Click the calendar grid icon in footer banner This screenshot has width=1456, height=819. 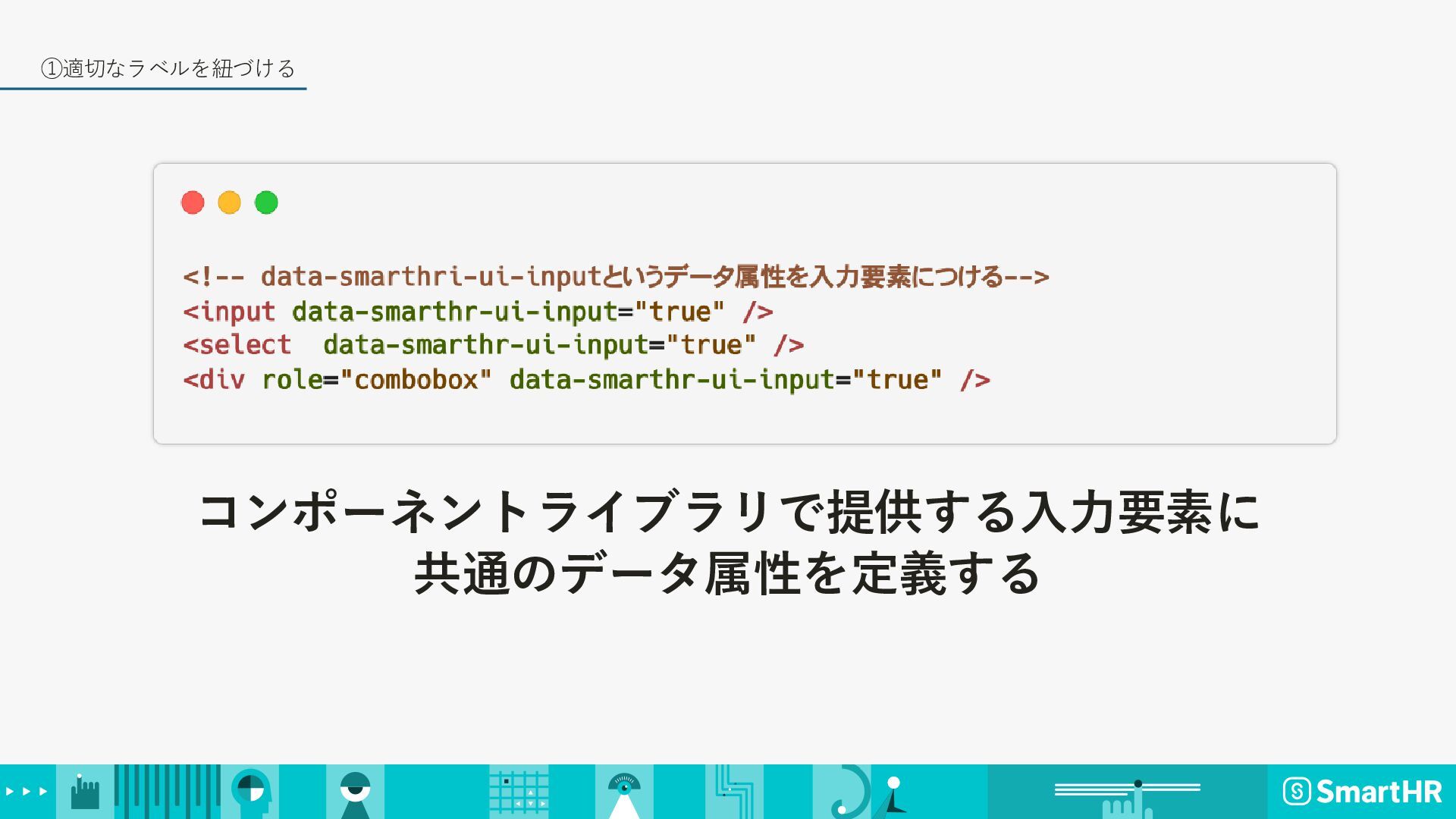pos(519,792)
